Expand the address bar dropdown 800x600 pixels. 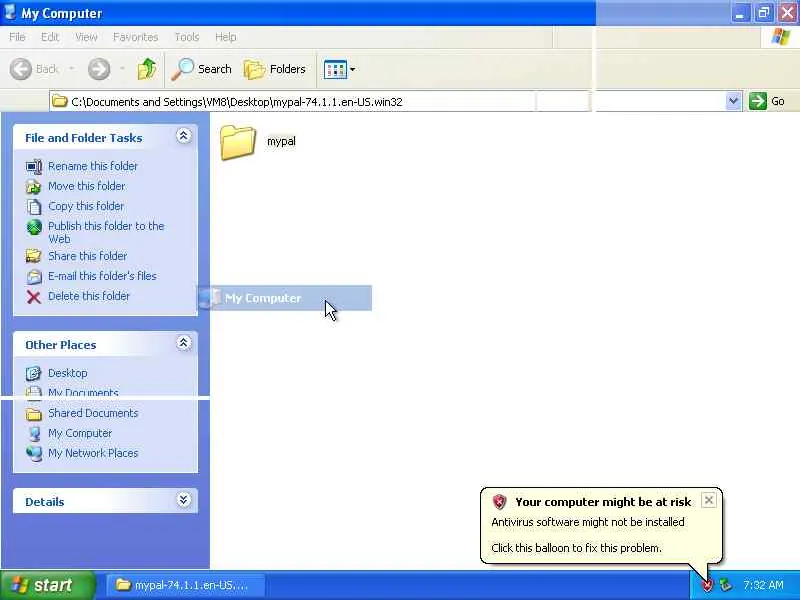click(733, 101)
